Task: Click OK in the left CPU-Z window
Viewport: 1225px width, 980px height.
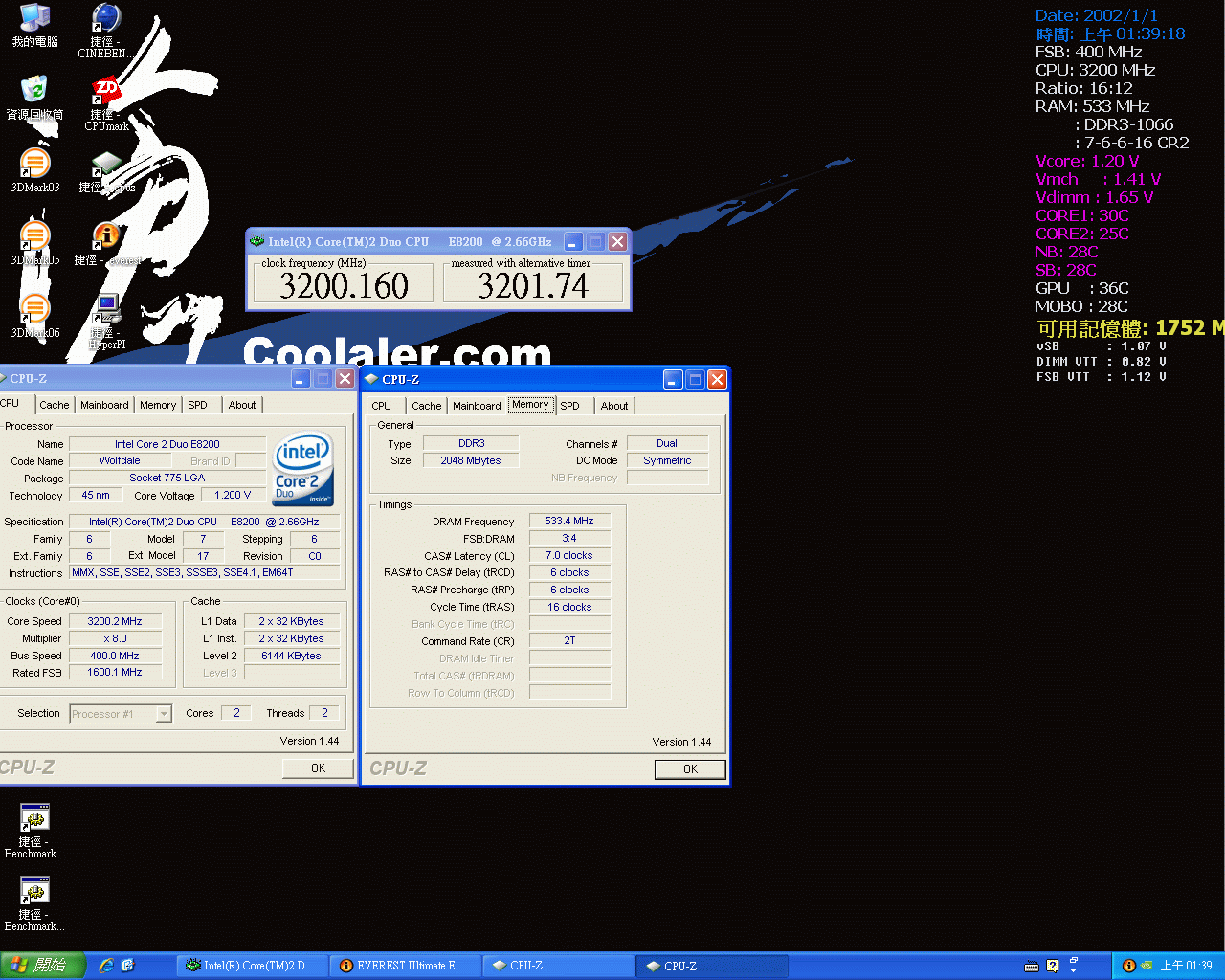Action: [x=318, y=768]
